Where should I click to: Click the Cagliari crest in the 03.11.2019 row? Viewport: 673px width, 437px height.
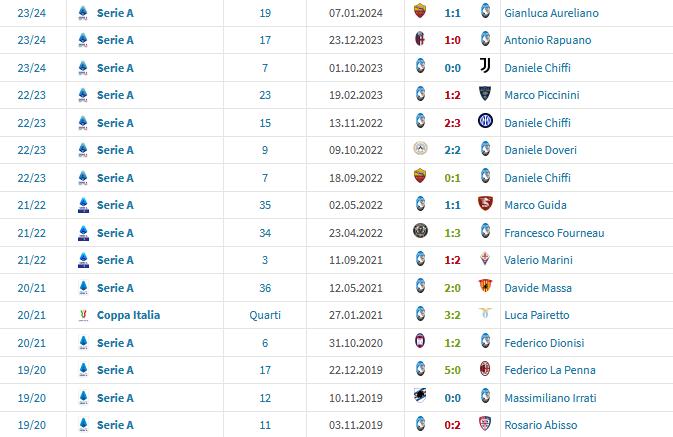pos(486,424)
